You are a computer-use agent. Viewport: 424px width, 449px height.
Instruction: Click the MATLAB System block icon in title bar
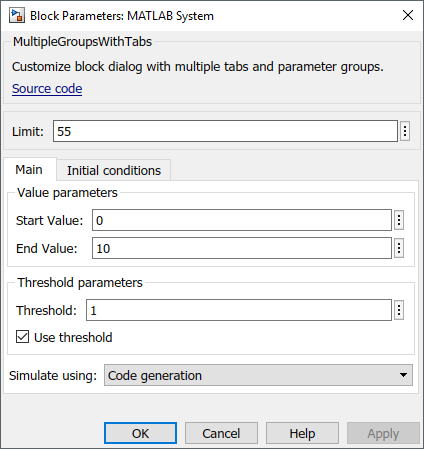click(17, 16)
